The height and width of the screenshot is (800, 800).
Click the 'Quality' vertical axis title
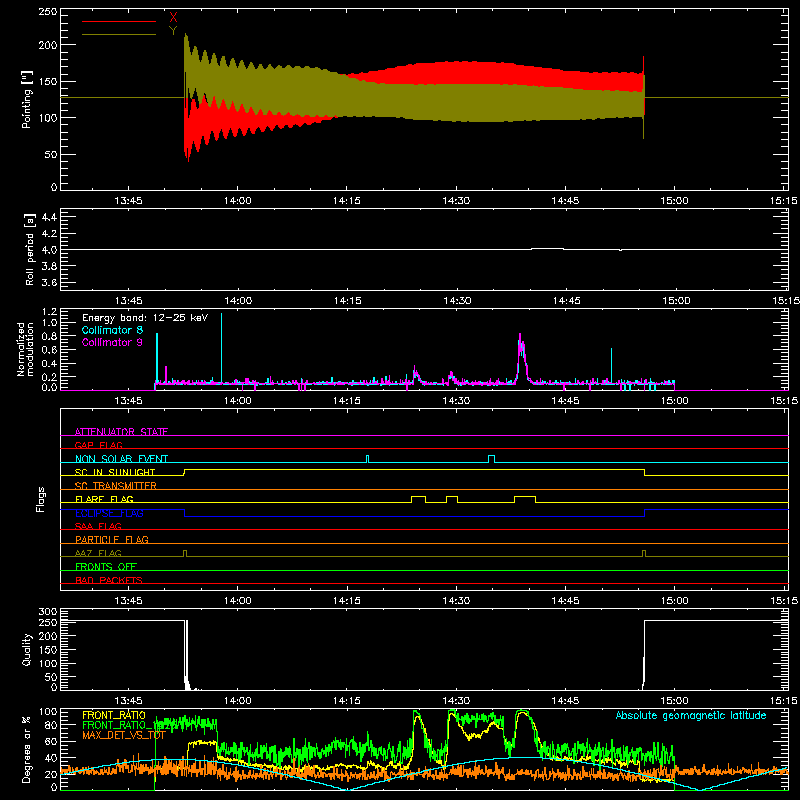(x=27, y=649)
